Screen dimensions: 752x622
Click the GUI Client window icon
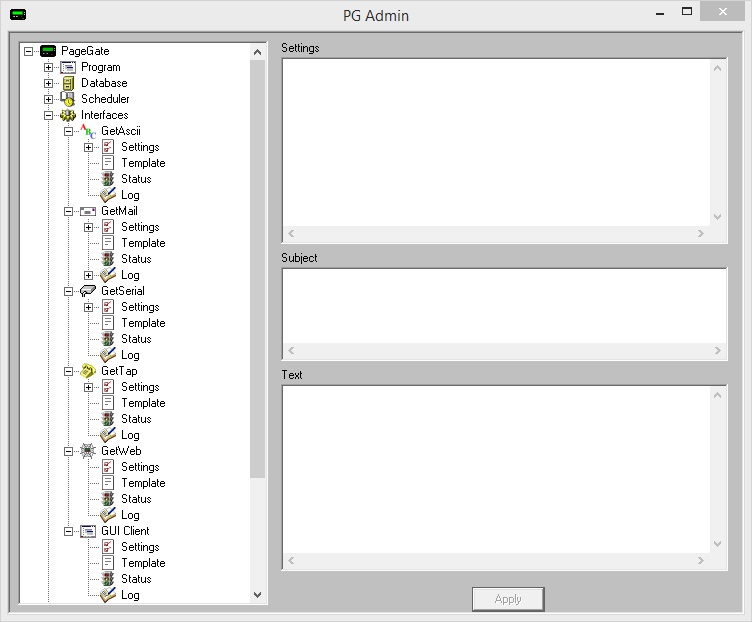coord(88,531)
